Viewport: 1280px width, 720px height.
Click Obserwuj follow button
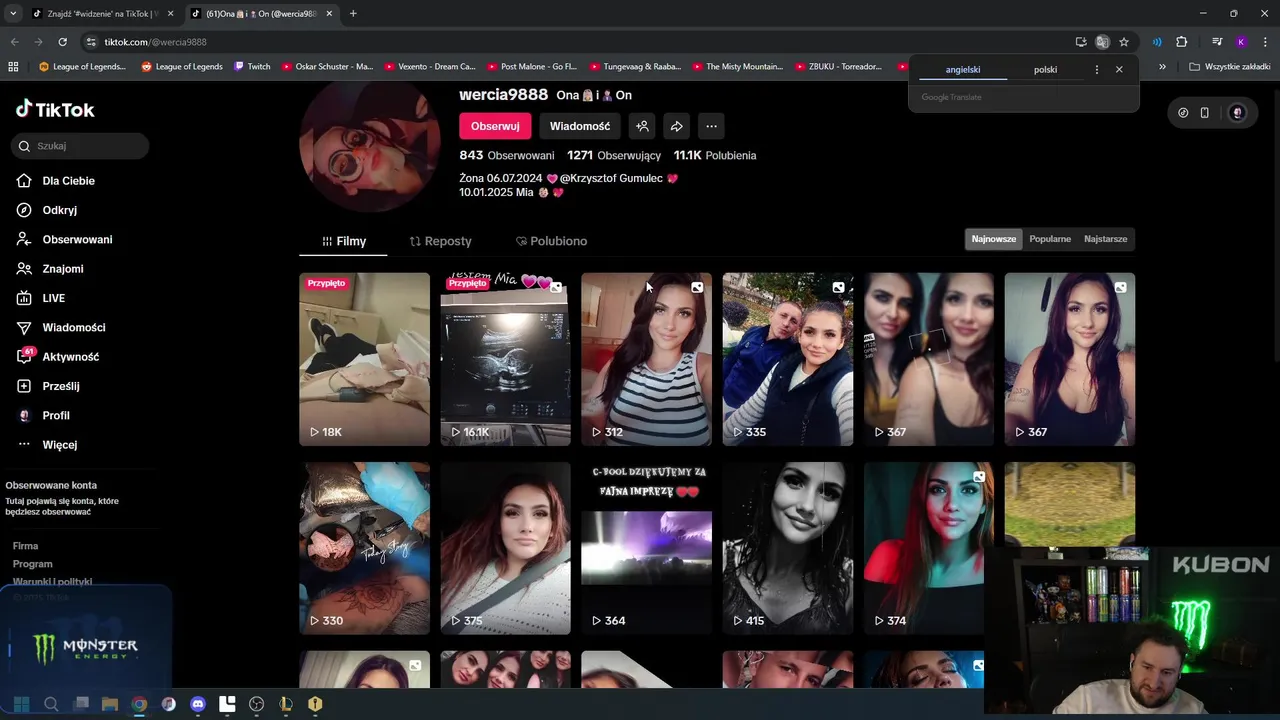(x=495, y=126)
